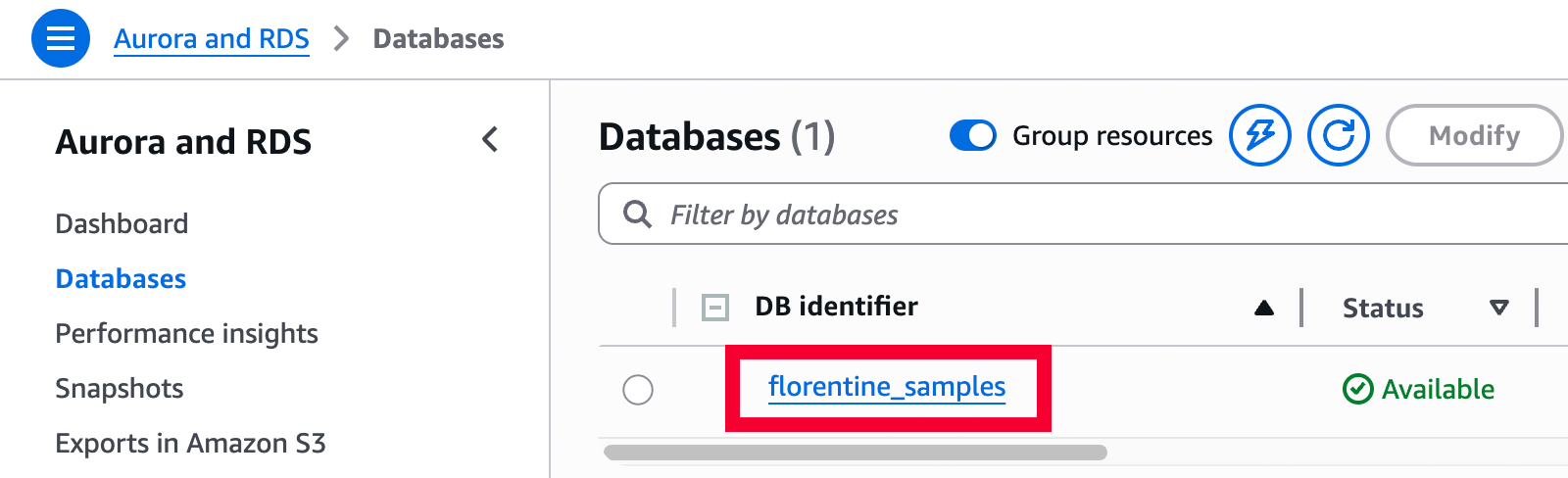Sort ascending by DB identifier

(1264, 308)
